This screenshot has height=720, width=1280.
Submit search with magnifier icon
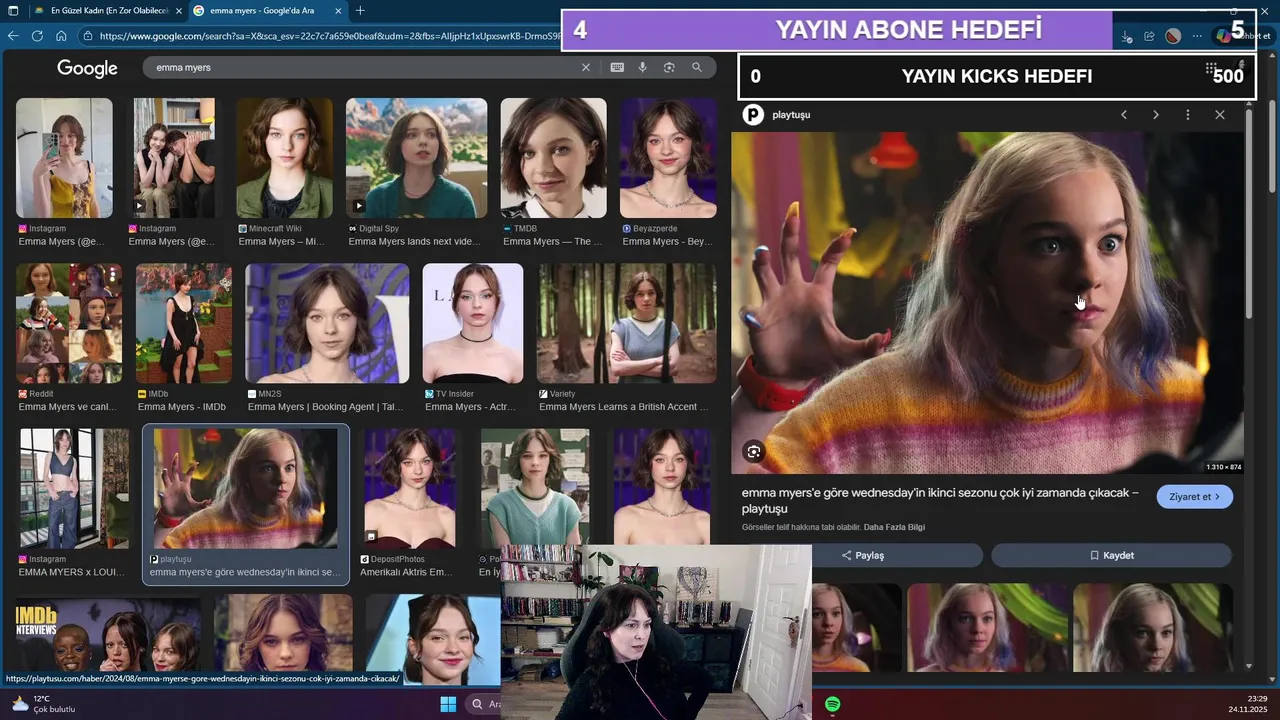[x=697, y=67]
